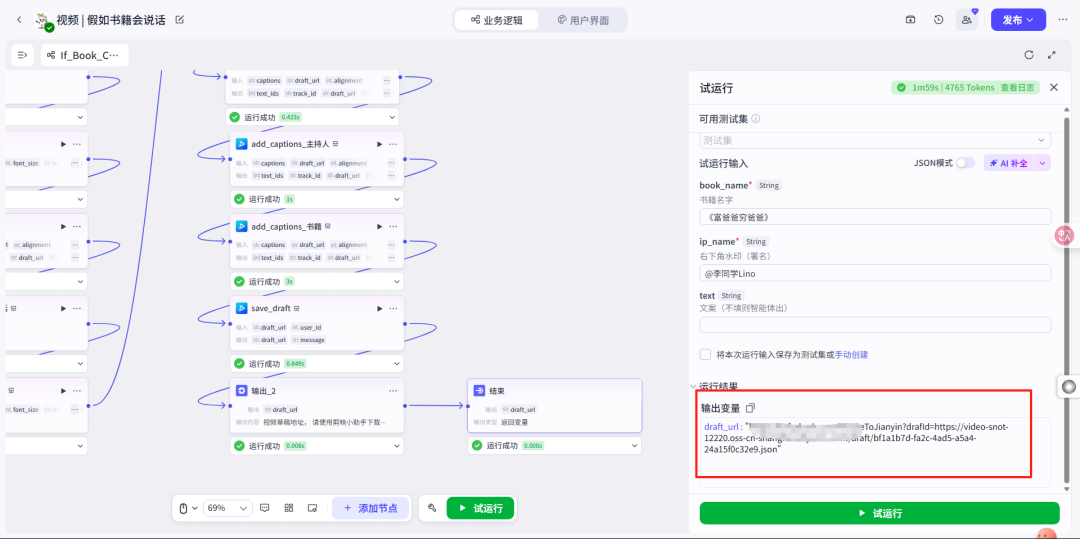This screenshot has height=539, width=1080.
Task: Copy the 输出变量 output with copy icon
Action: tap(751, 408)
